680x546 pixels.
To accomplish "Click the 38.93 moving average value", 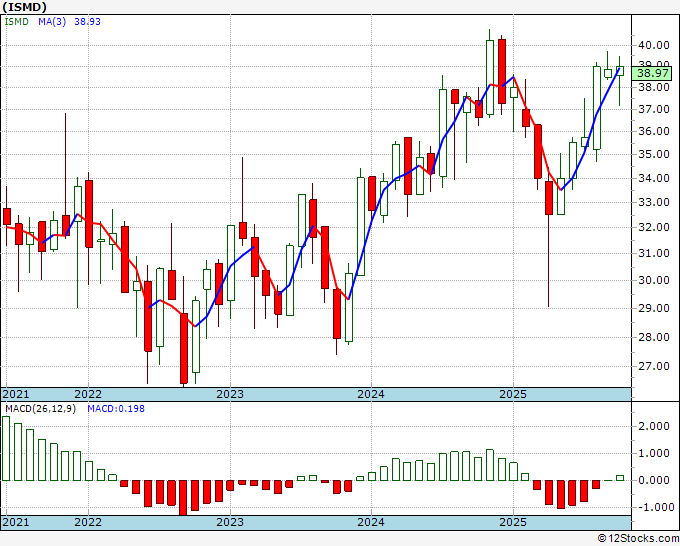I will [x=87, y=21].
